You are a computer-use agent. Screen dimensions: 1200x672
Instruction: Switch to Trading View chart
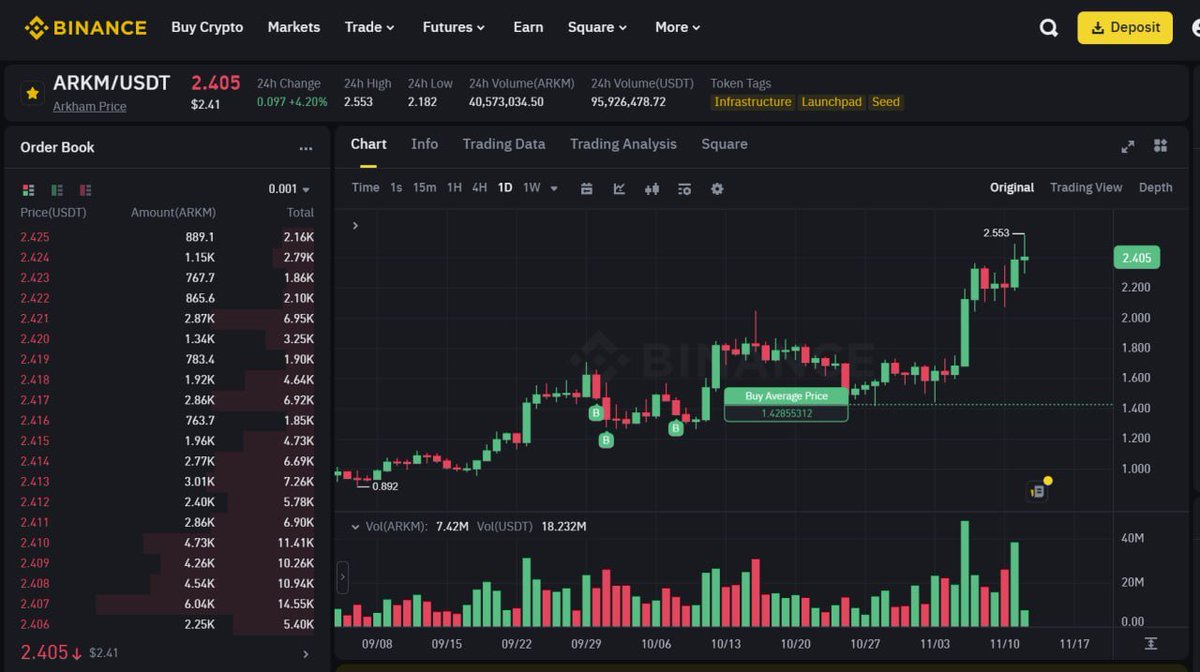click(1086, 188)
